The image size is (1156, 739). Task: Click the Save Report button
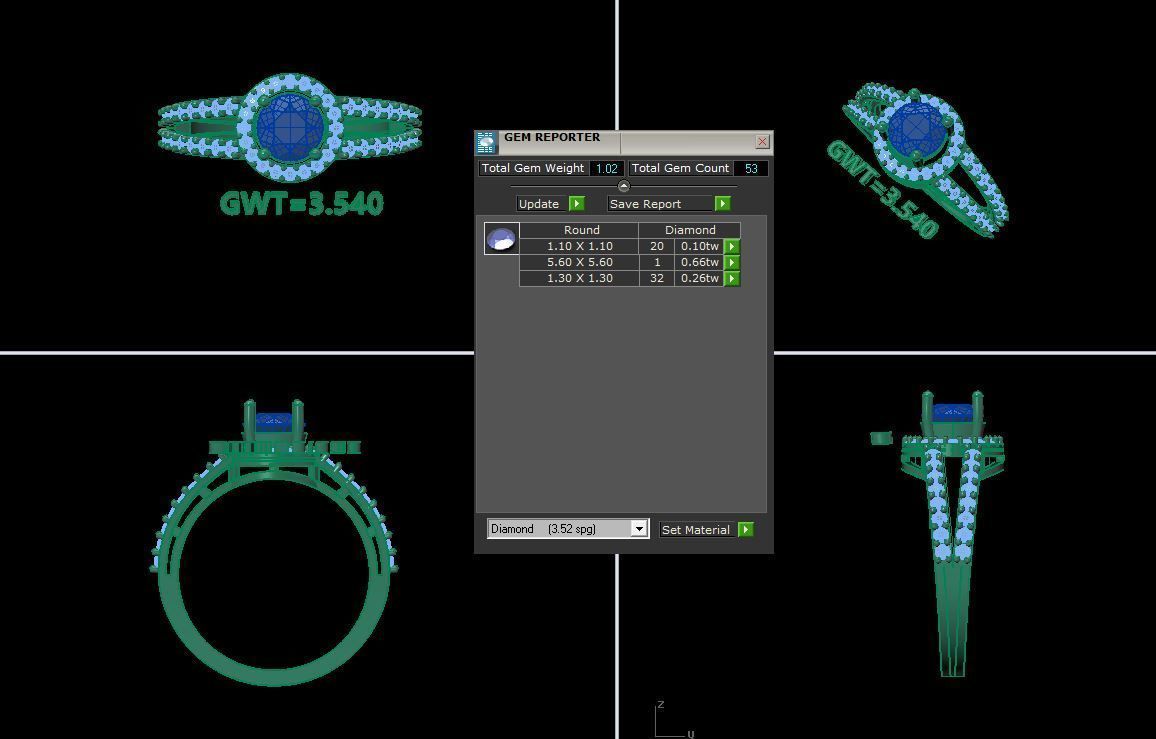click(x=661, y=204)
